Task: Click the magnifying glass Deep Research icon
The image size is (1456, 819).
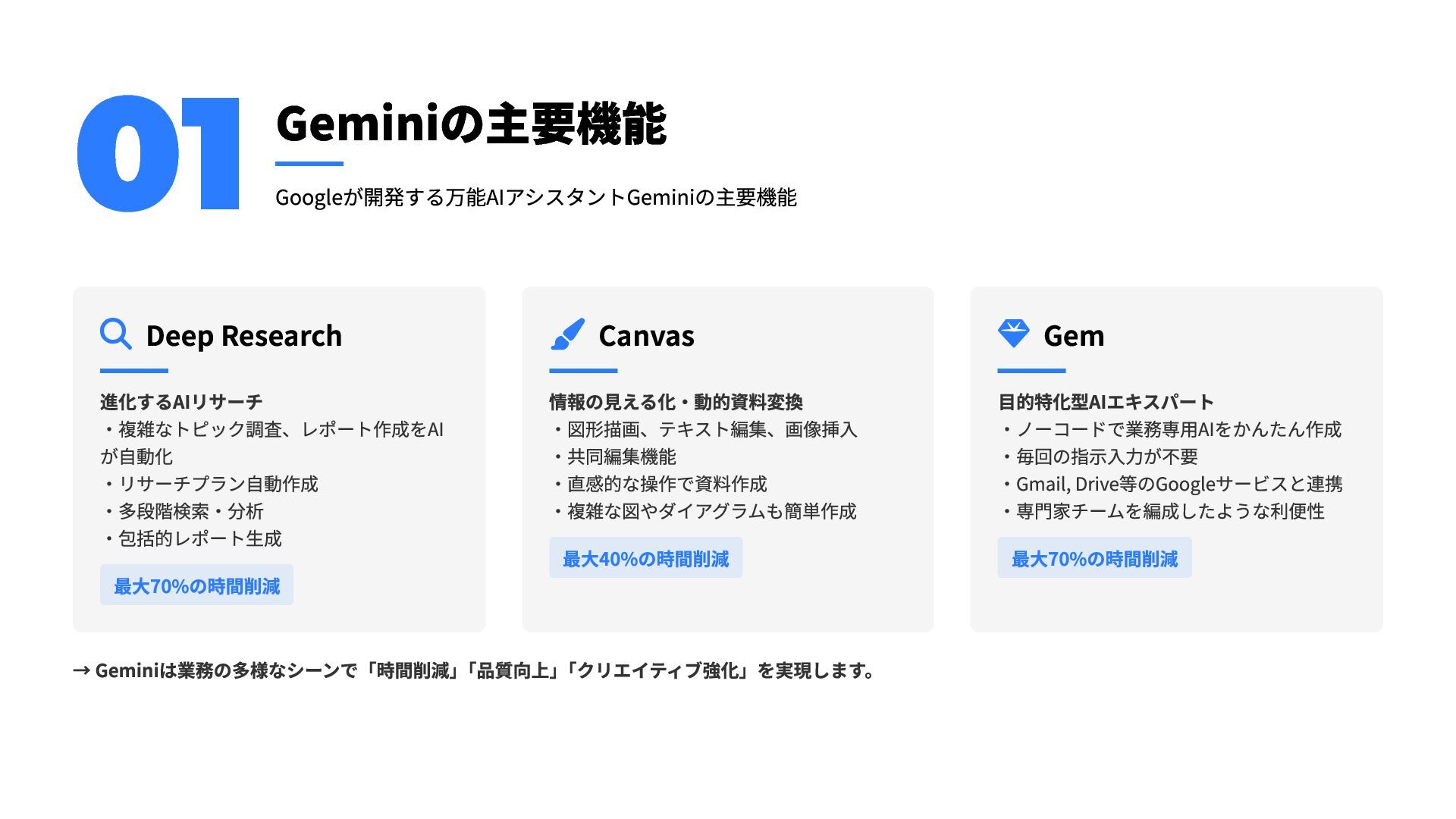Action: coord(116,334)
